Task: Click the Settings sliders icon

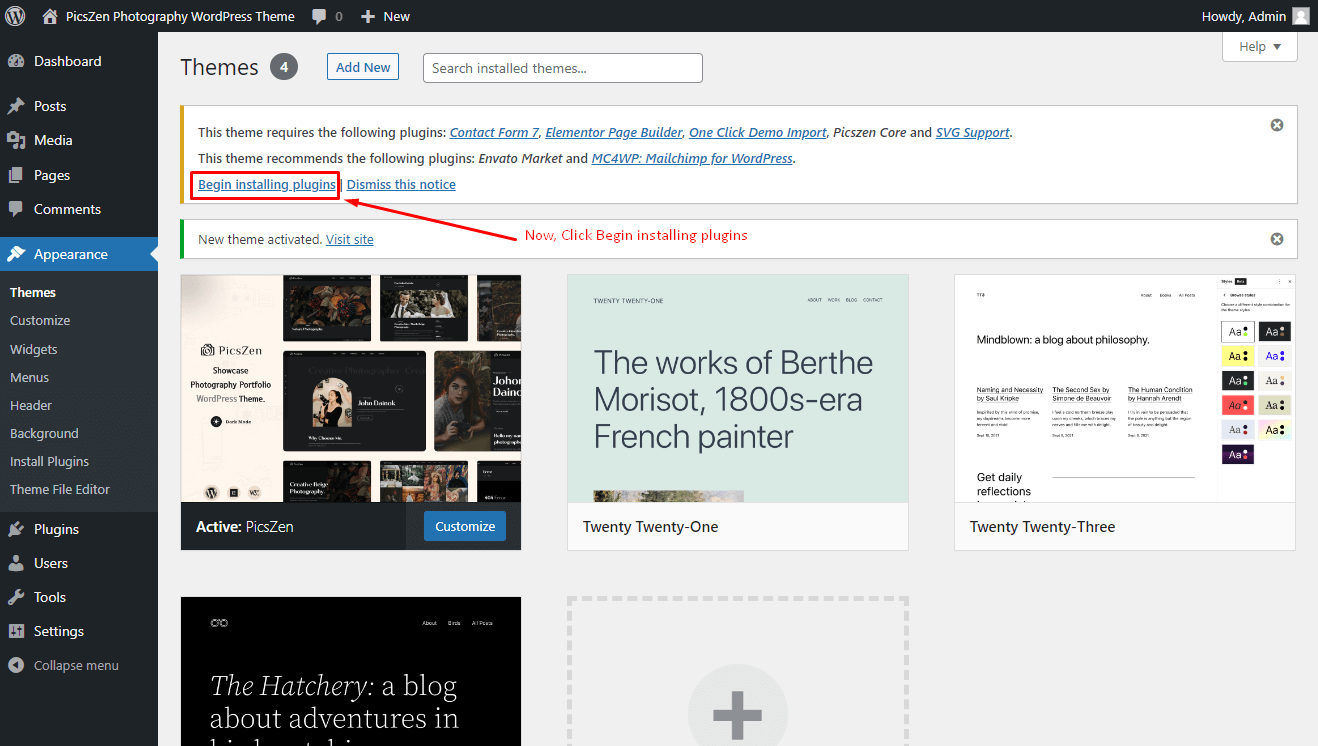Action: point(16,631)
